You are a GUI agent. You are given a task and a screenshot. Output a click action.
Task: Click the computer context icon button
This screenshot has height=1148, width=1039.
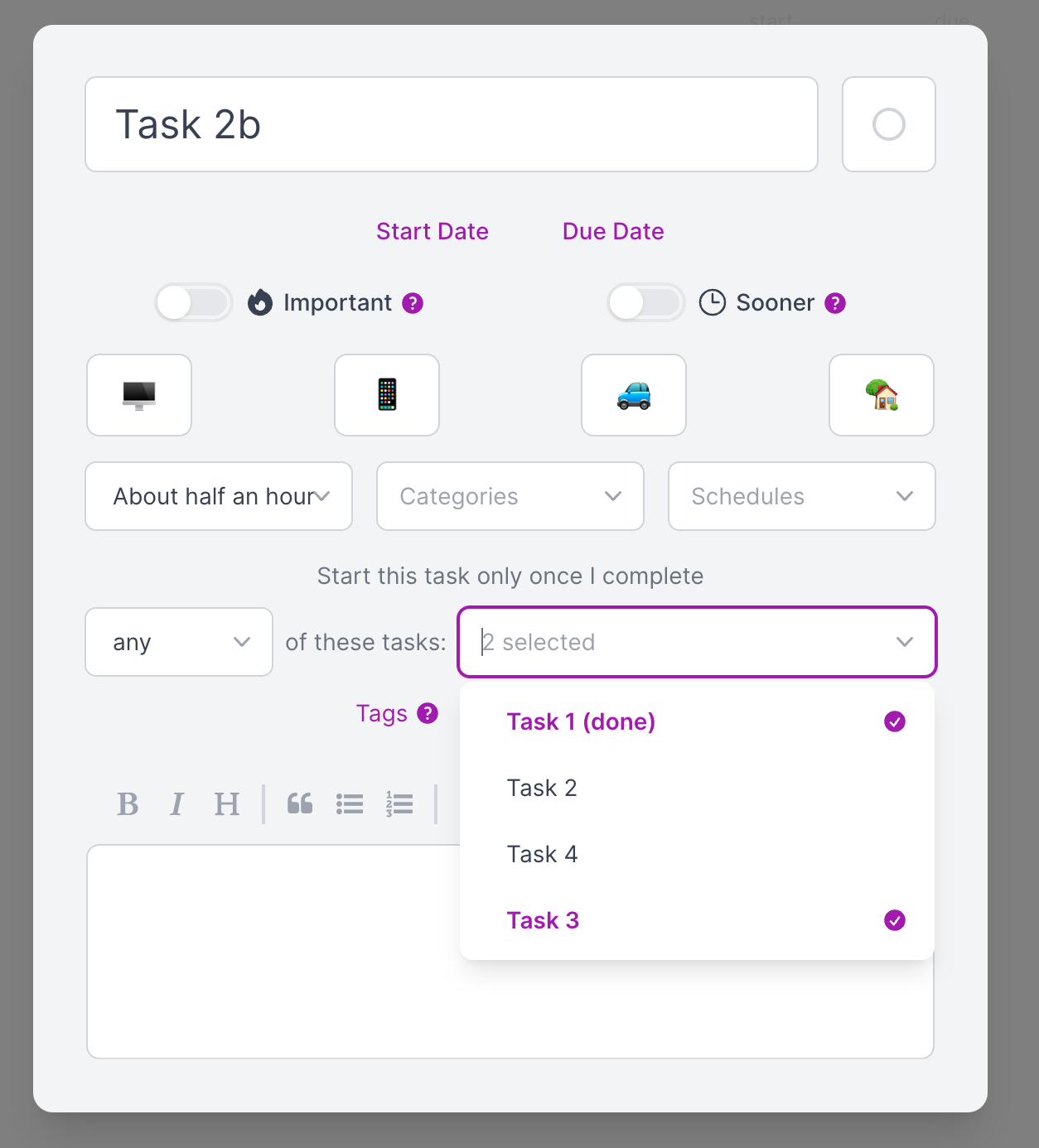pos(139,395)
